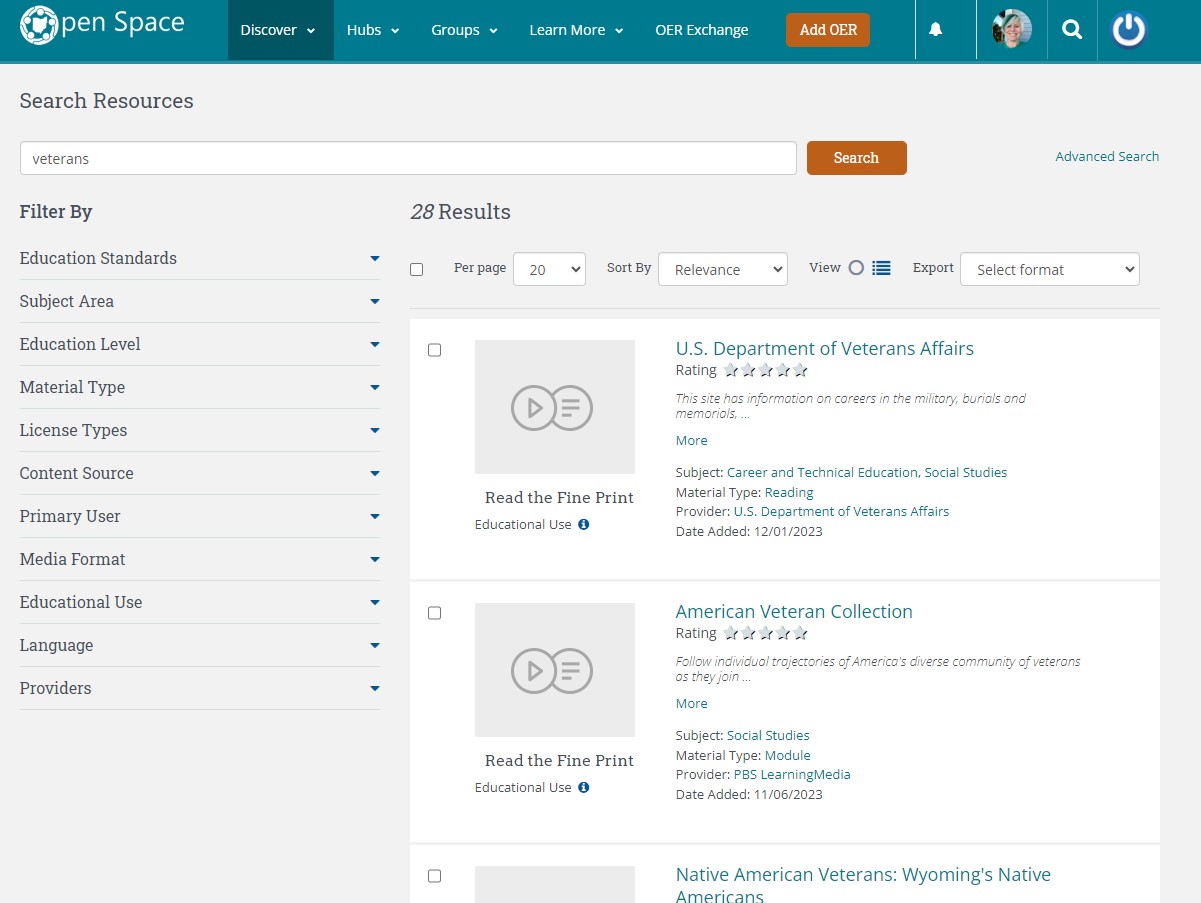Open Native American Veterans result title
This screenshot has width=1201, height=903.
pyautogui.click(x=863, y=885)
